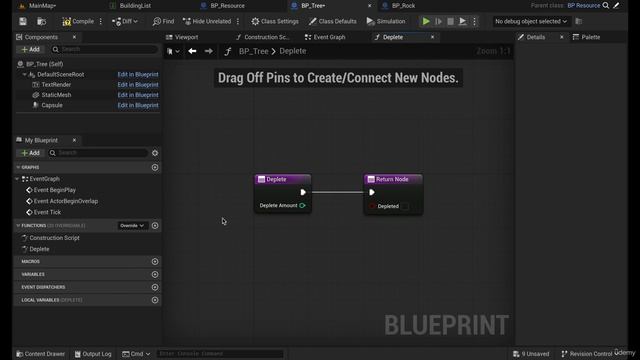Open Class Settings

coord(275,21)
